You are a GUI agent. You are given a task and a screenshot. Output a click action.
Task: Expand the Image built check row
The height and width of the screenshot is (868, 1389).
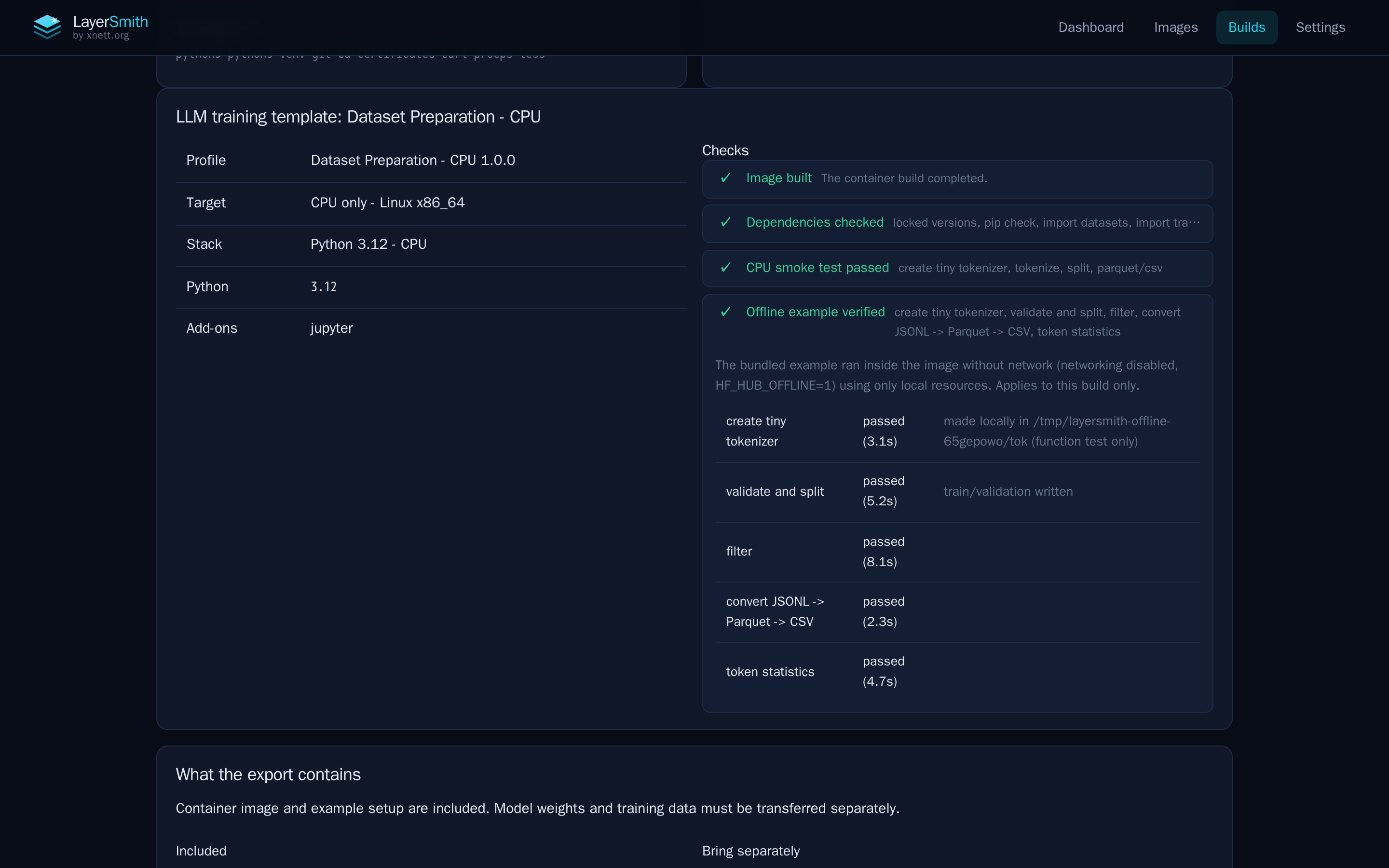(x=957, y=179)
